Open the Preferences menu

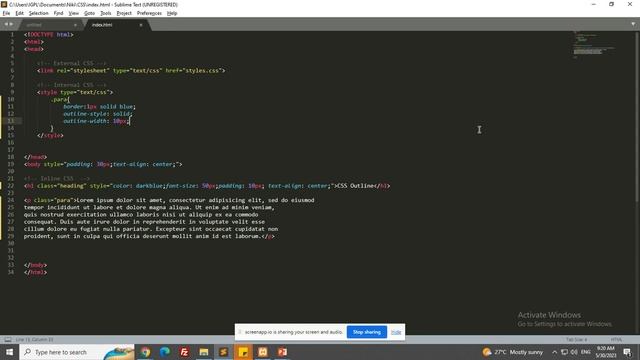pos(149,13)
